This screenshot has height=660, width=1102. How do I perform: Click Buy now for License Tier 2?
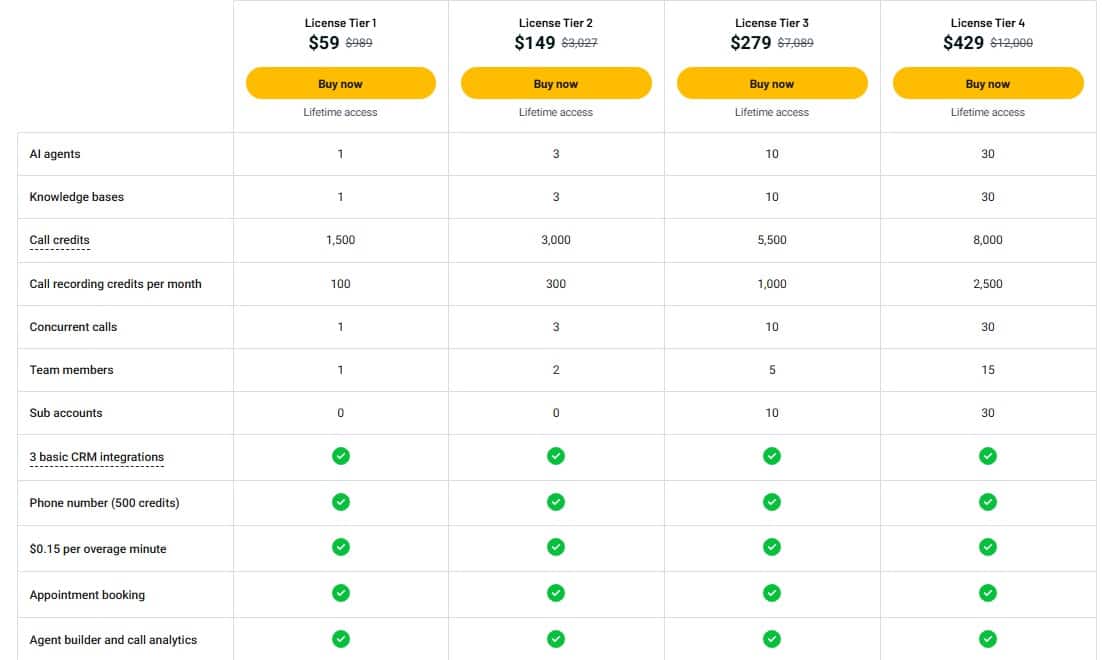tap(556, 83)
